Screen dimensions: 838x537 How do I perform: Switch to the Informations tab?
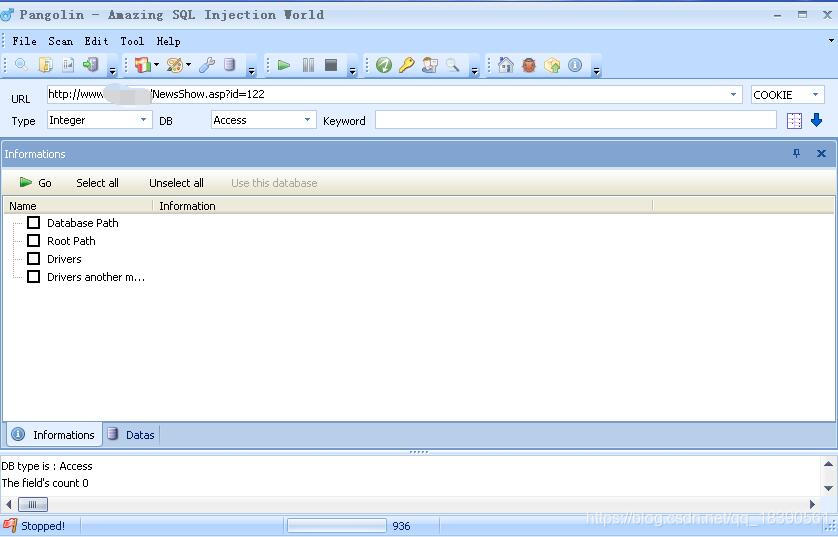53,434
